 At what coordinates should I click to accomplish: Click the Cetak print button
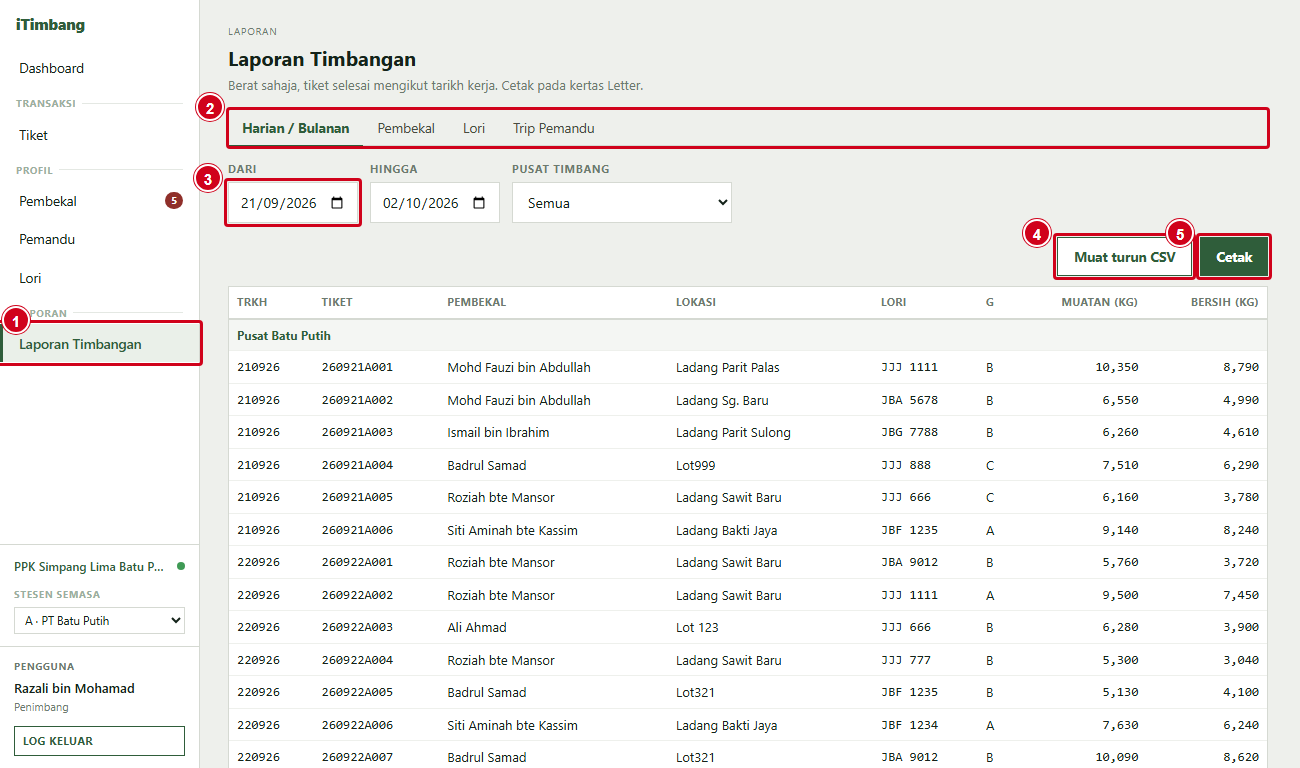1234,257
